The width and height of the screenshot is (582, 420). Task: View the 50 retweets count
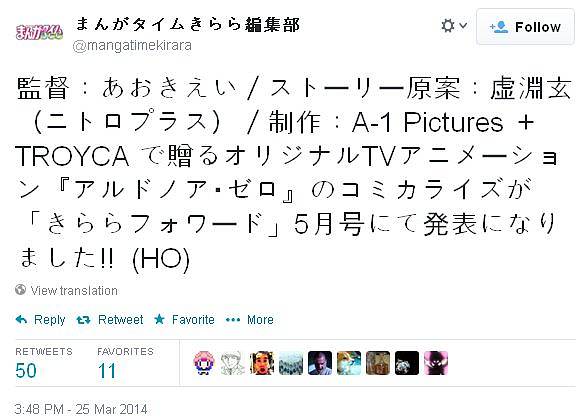tap(26, 370)
